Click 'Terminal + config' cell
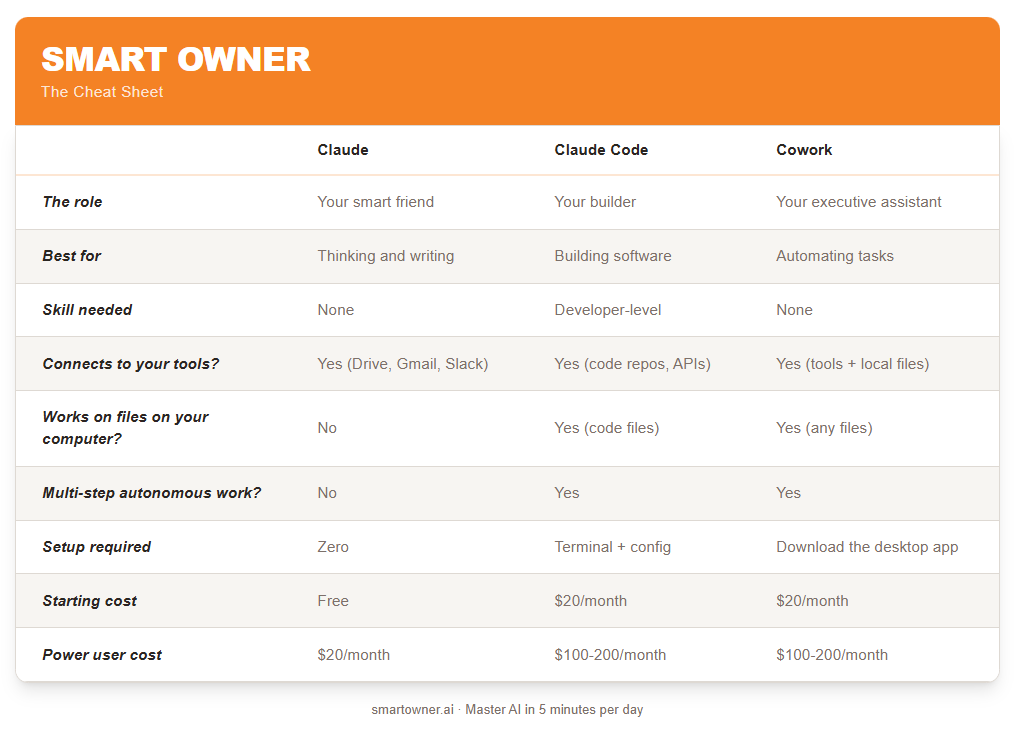The height and width of the screenshot is (739, 1018). (612, 547)
